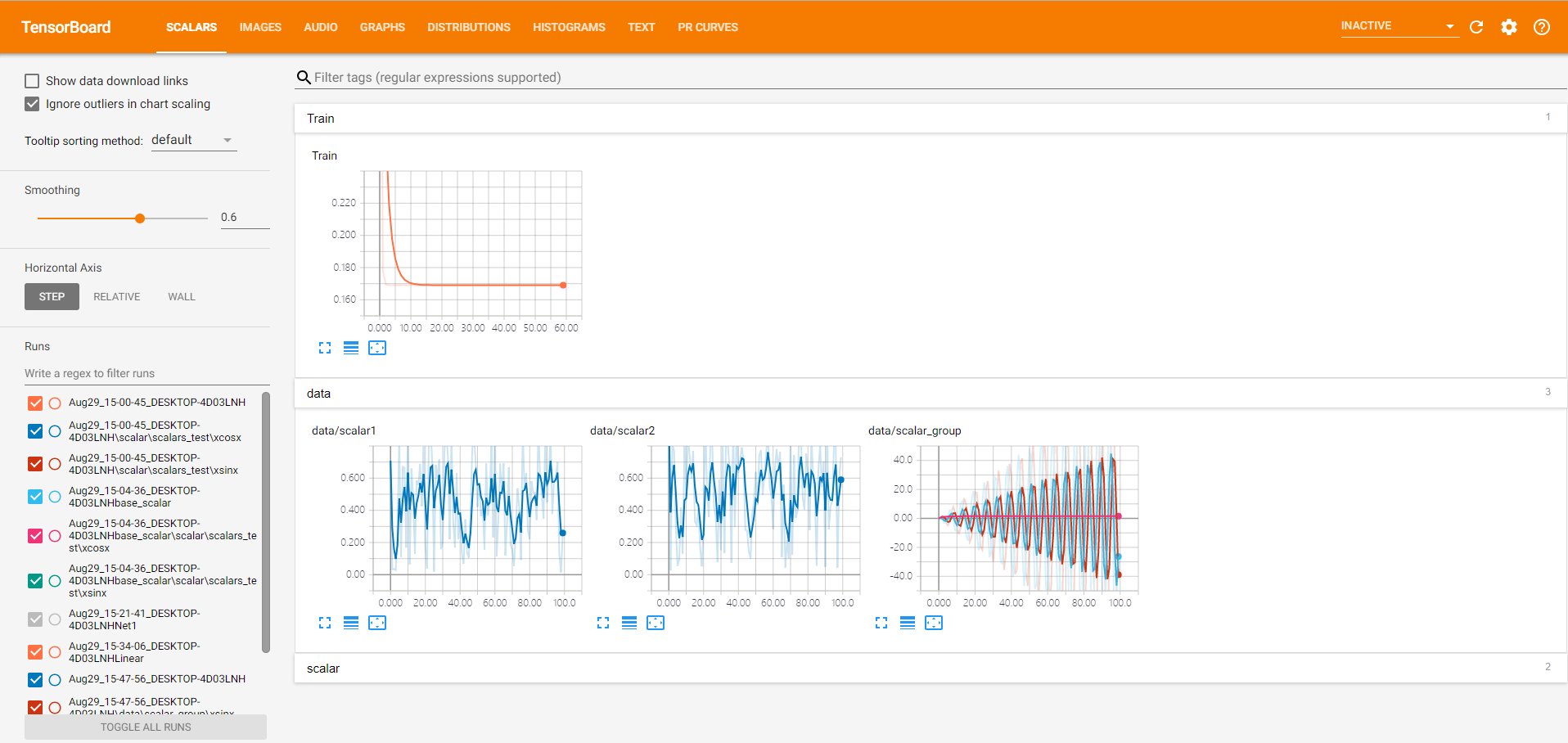Viewport: 1568px width, 743px height.
Task: Click the reload data refresh icon
Action: pos(1476,27)
